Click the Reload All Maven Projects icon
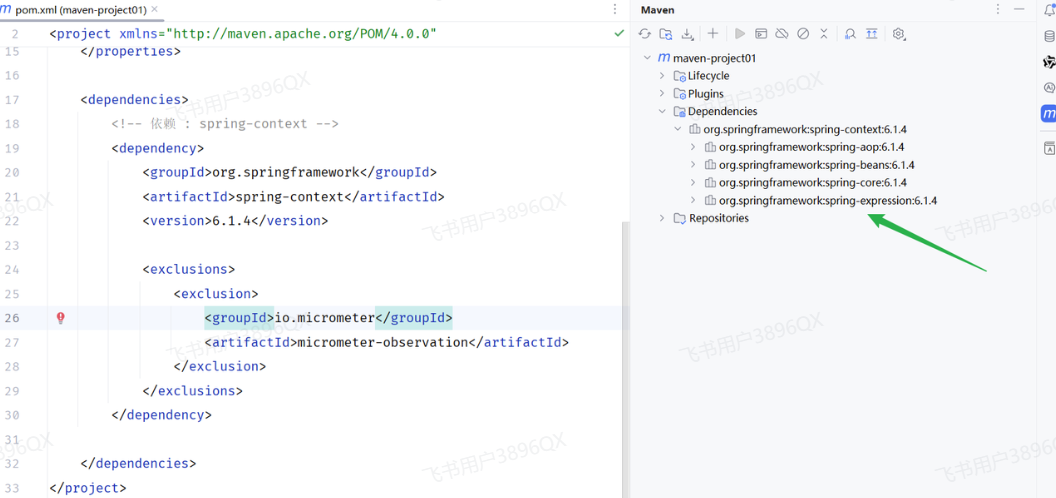This screenshot has width=1056, height=498. coord(645,34)
